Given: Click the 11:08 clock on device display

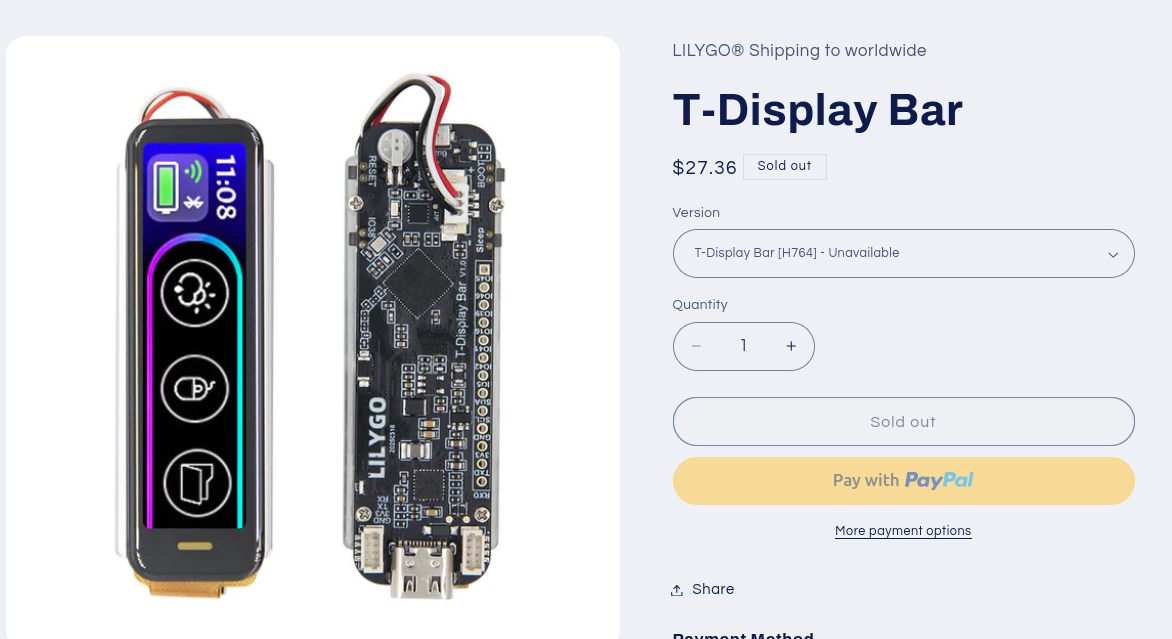Looking at the screenshot, I should pos(226,187).
